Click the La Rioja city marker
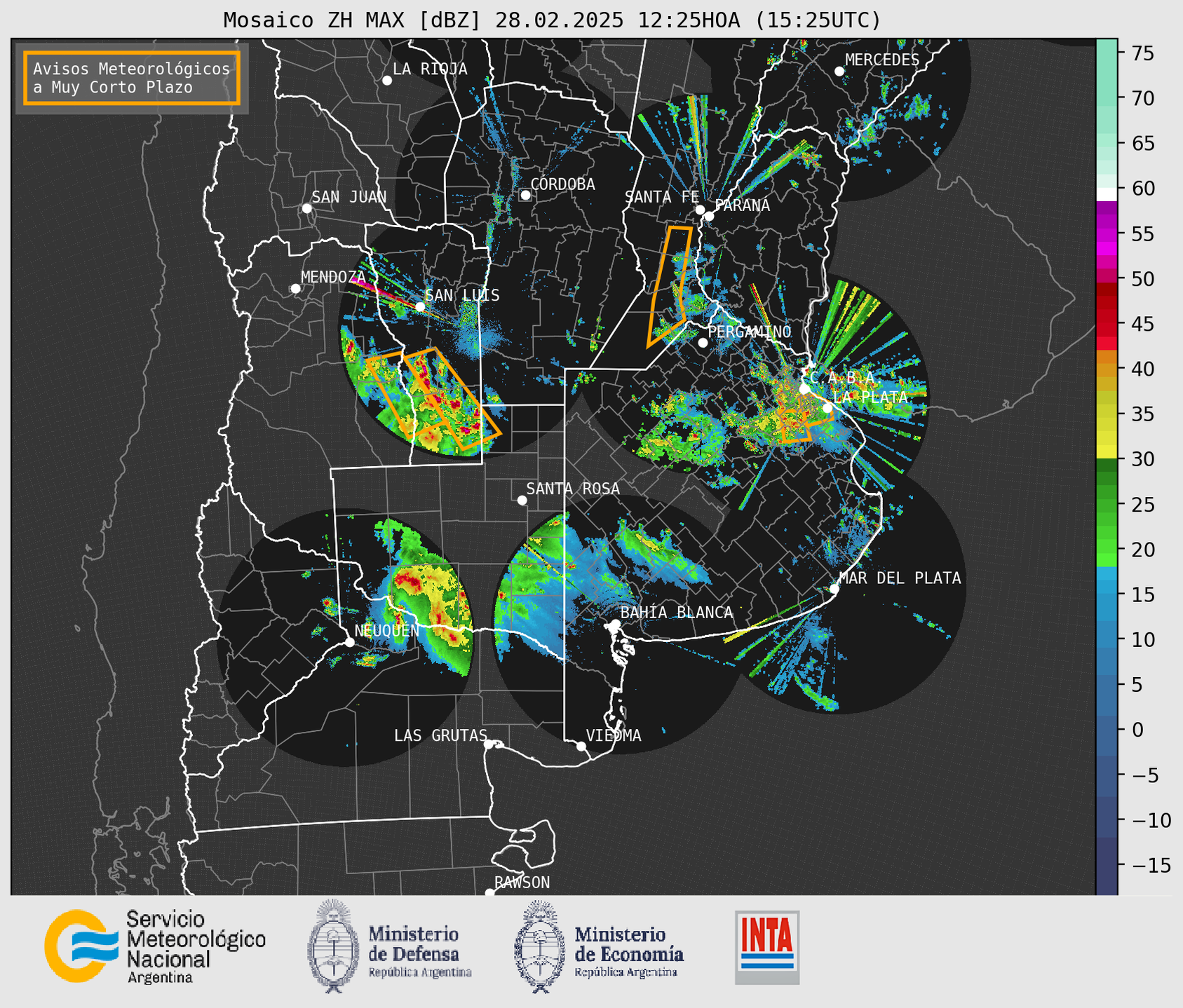 tap(387, 81)
